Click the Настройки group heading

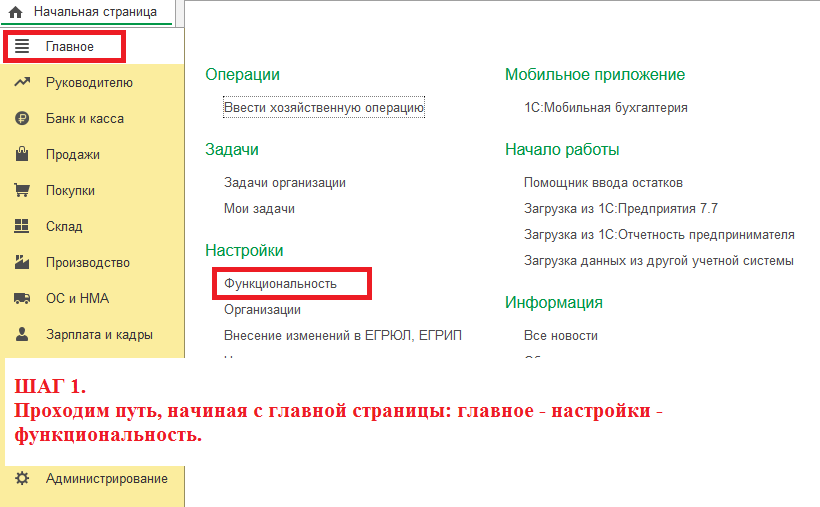[x=244, y=251]
